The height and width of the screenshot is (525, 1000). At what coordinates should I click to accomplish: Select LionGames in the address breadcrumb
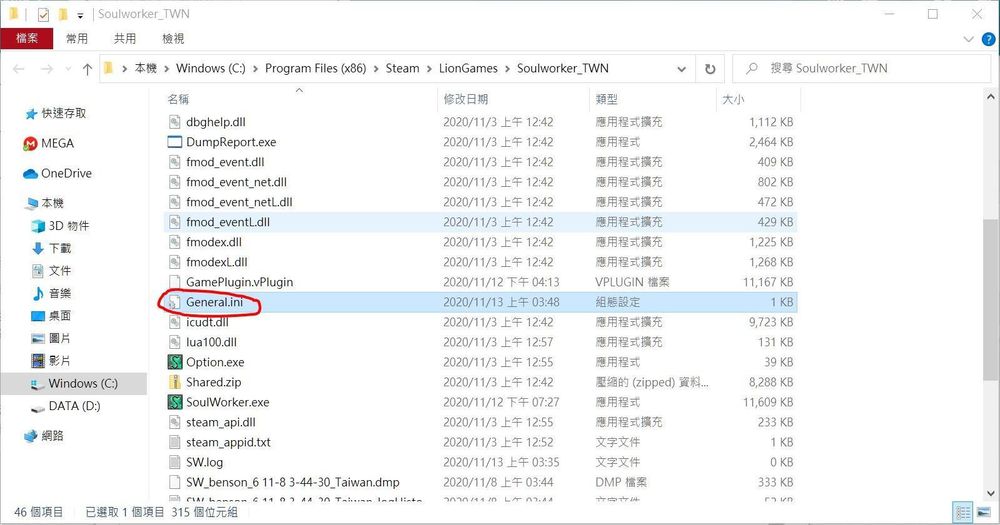click(470, 68)
